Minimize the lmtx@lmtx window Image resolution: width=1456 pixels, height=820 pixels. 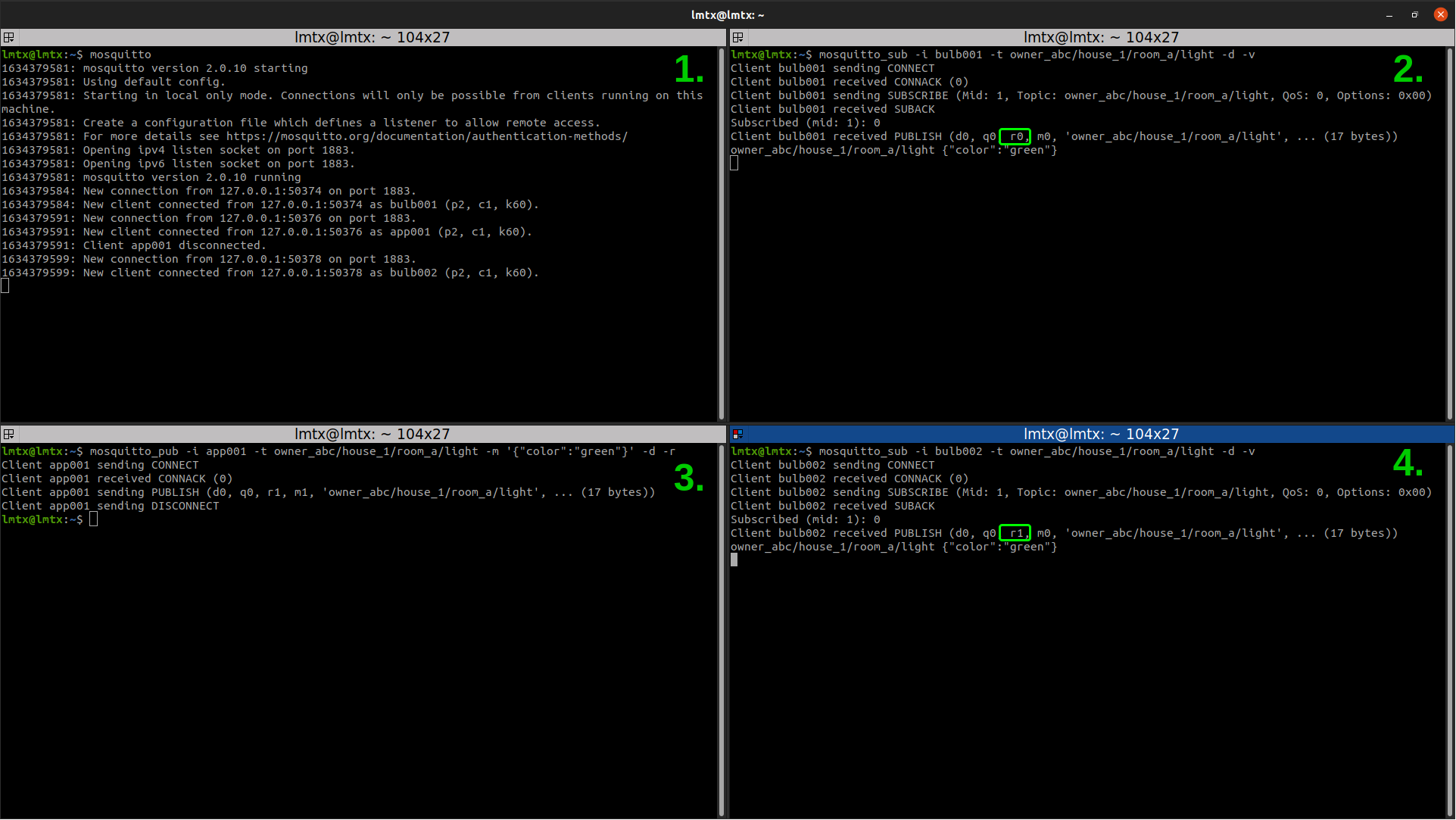[1389, 15]
